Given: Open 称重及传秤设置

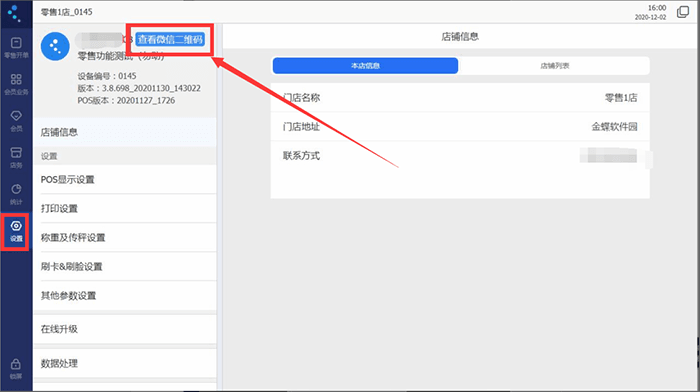Looking at the screenshot, I should [x=125, y=238].
